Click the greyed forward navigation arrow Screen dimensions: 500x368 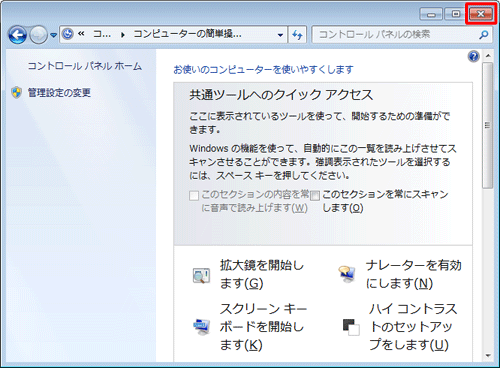[39, 35]
